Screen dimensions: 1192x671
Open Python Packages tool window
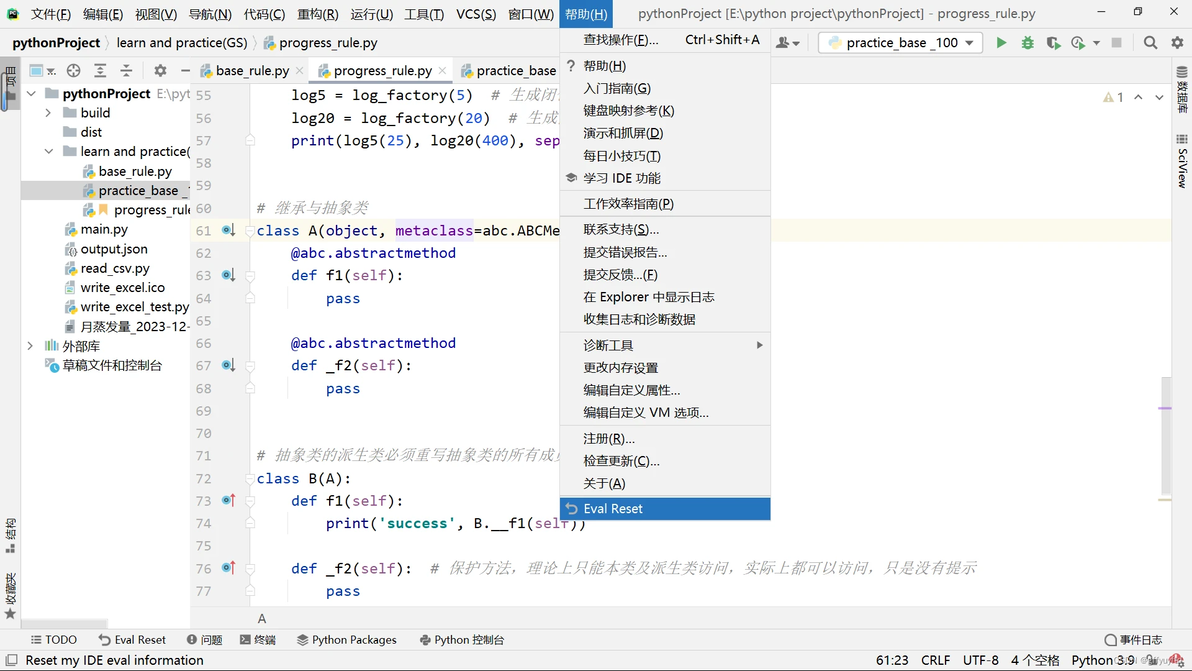point(347,640)
